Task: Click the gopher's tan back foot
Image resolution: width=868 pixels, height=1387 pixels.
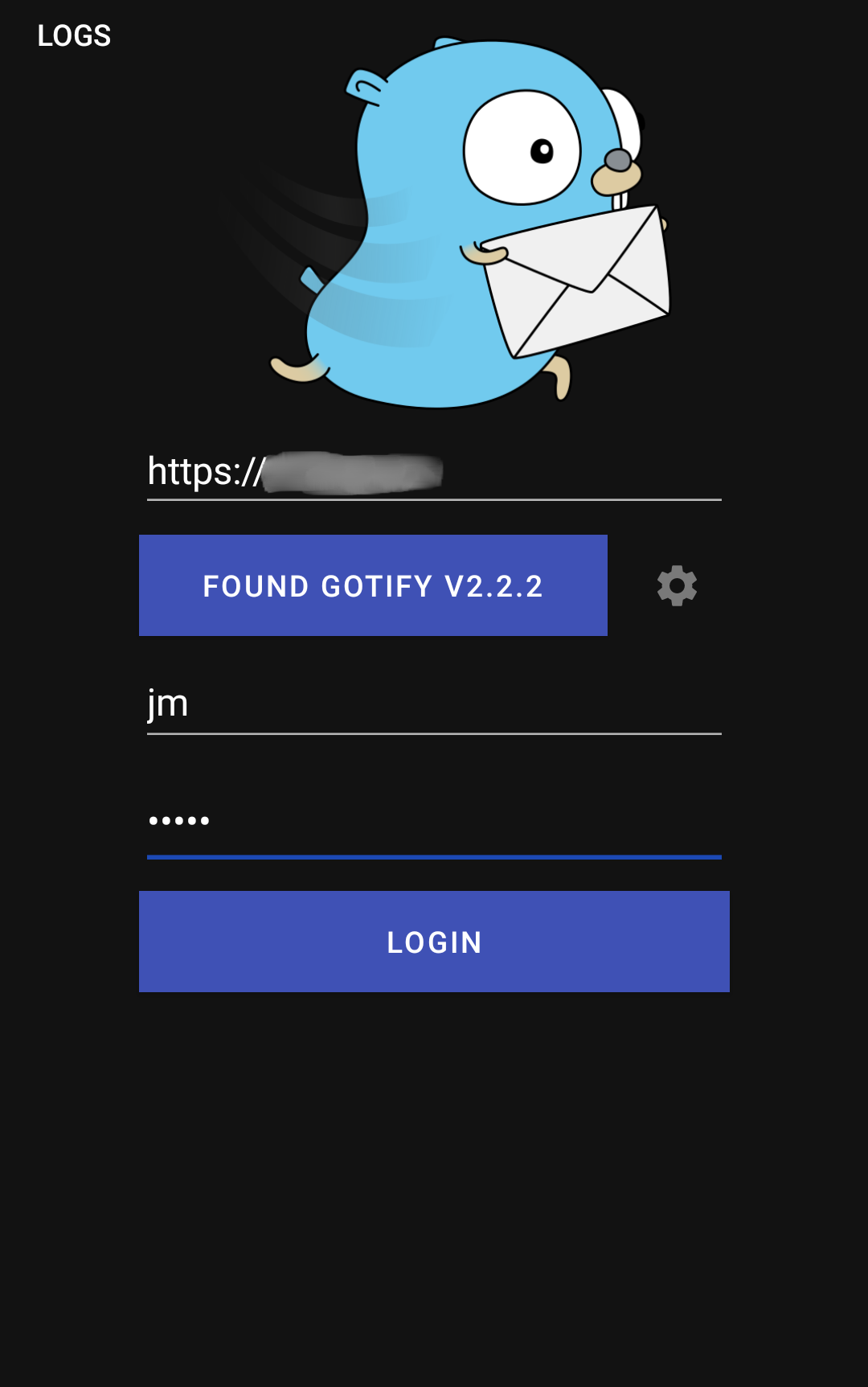Action: [297, 368]
